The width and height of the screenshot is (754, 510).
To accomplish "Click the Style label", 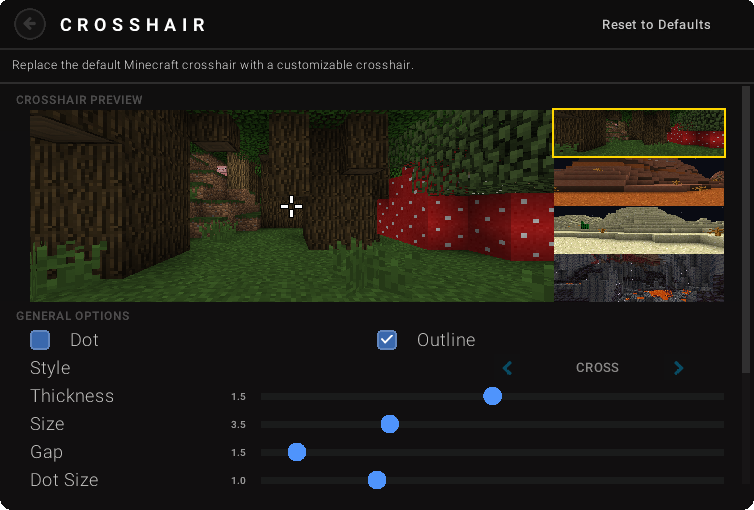I will click(50, 368).
